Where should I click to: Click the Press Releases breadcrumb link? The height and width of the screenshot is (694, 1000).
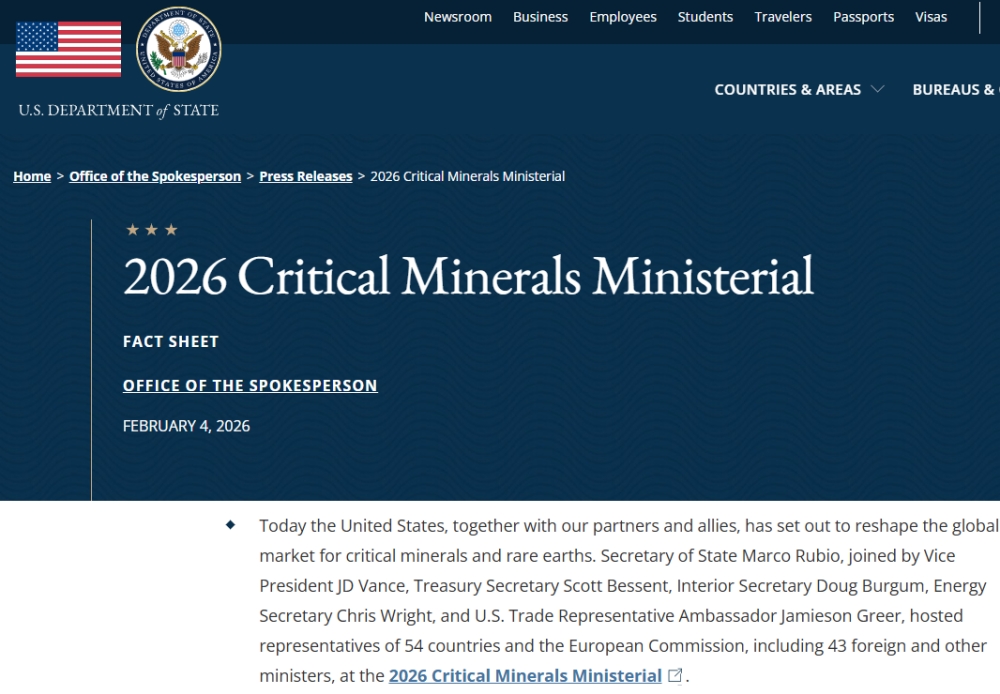306,176
